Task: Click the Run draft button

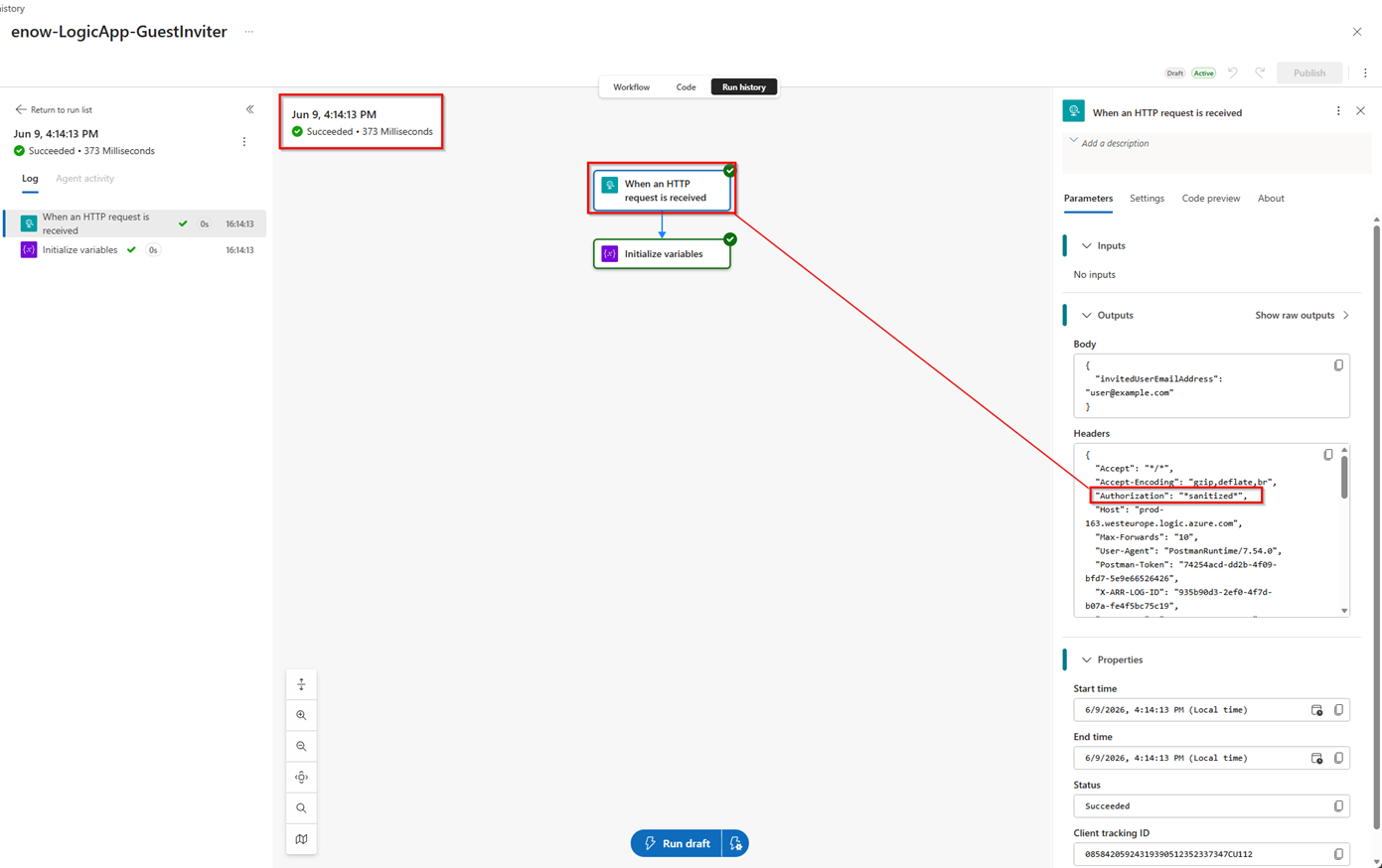Action: click(677, 843)
